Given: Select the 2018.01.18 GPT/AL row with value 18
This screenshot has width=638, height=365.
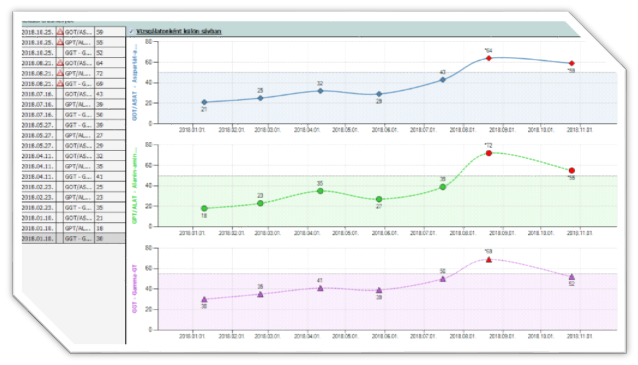Looking at the screenshot, I should click(74, 228).
